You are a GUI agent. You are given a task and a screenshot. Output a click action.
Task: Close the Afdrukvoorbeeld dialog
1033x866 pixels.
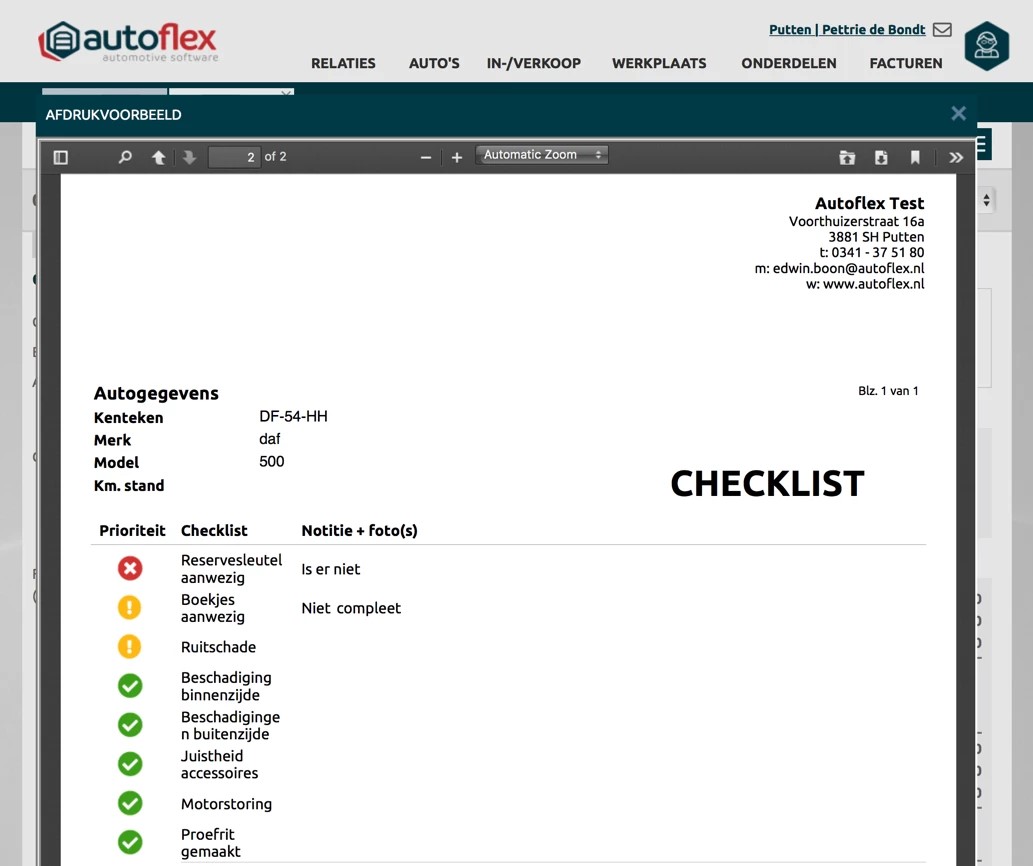point(958,113)
